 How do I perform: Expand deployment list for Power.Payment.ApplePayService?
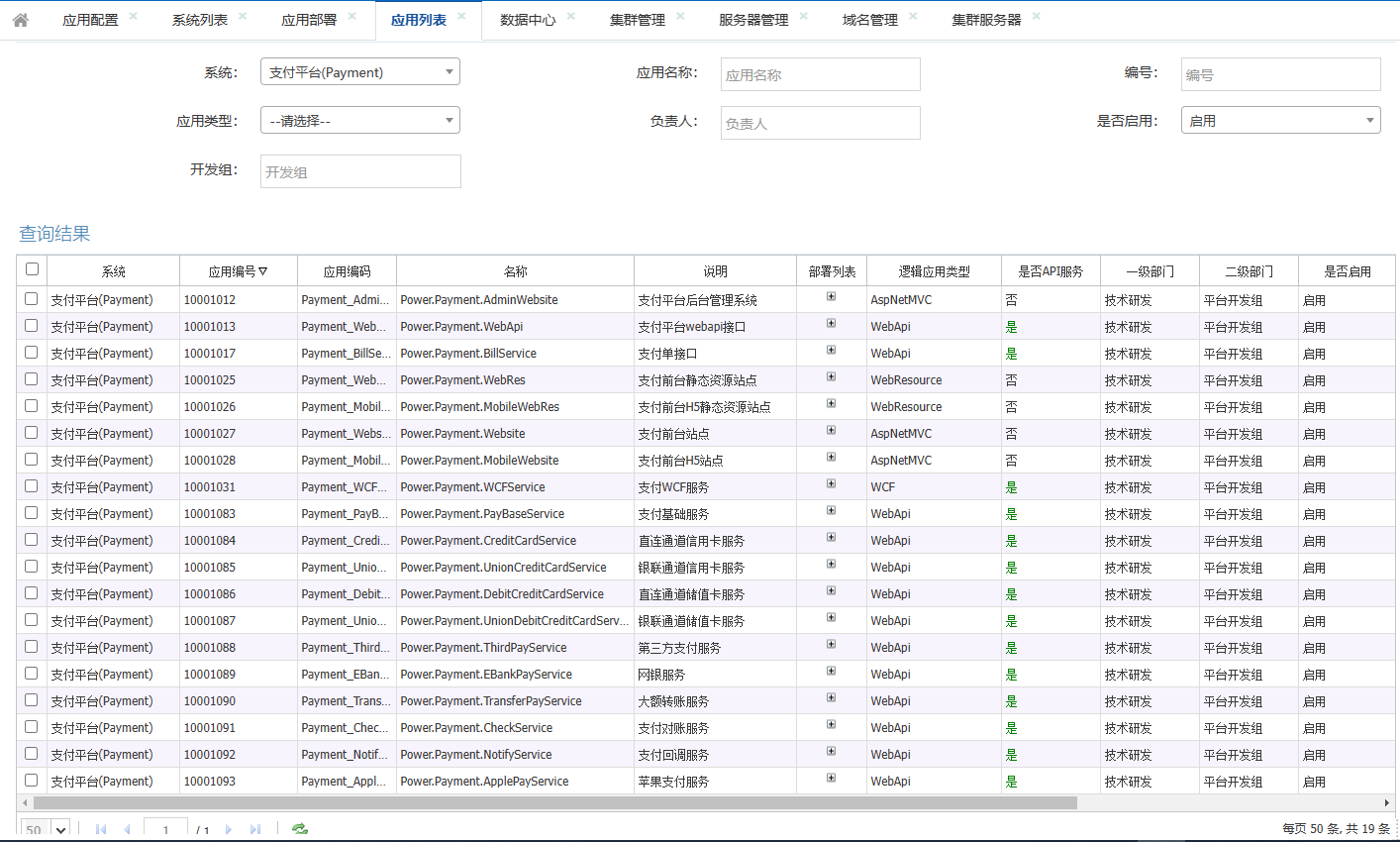[x=831, y=778]
